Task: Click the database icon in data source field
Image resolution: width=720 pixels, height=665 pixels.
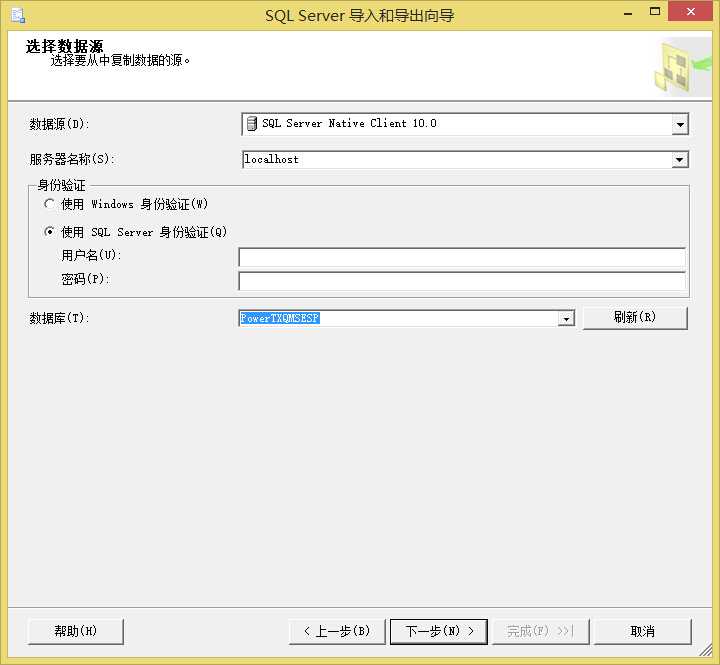Action: (252, 124)
